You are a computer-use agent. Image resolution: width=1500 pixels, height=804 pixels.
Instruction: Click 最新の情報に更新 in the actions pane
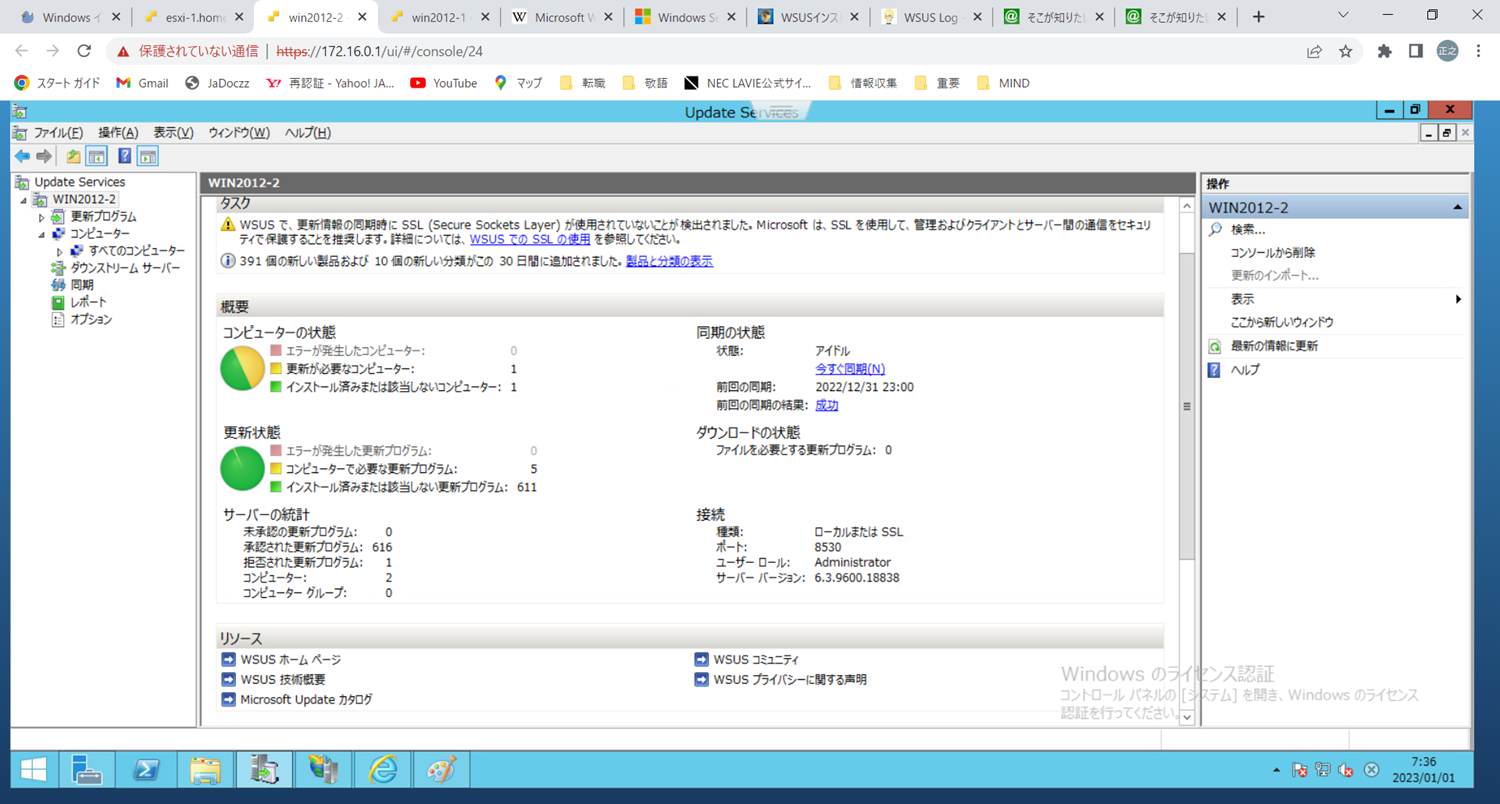tap(1274, 346)
